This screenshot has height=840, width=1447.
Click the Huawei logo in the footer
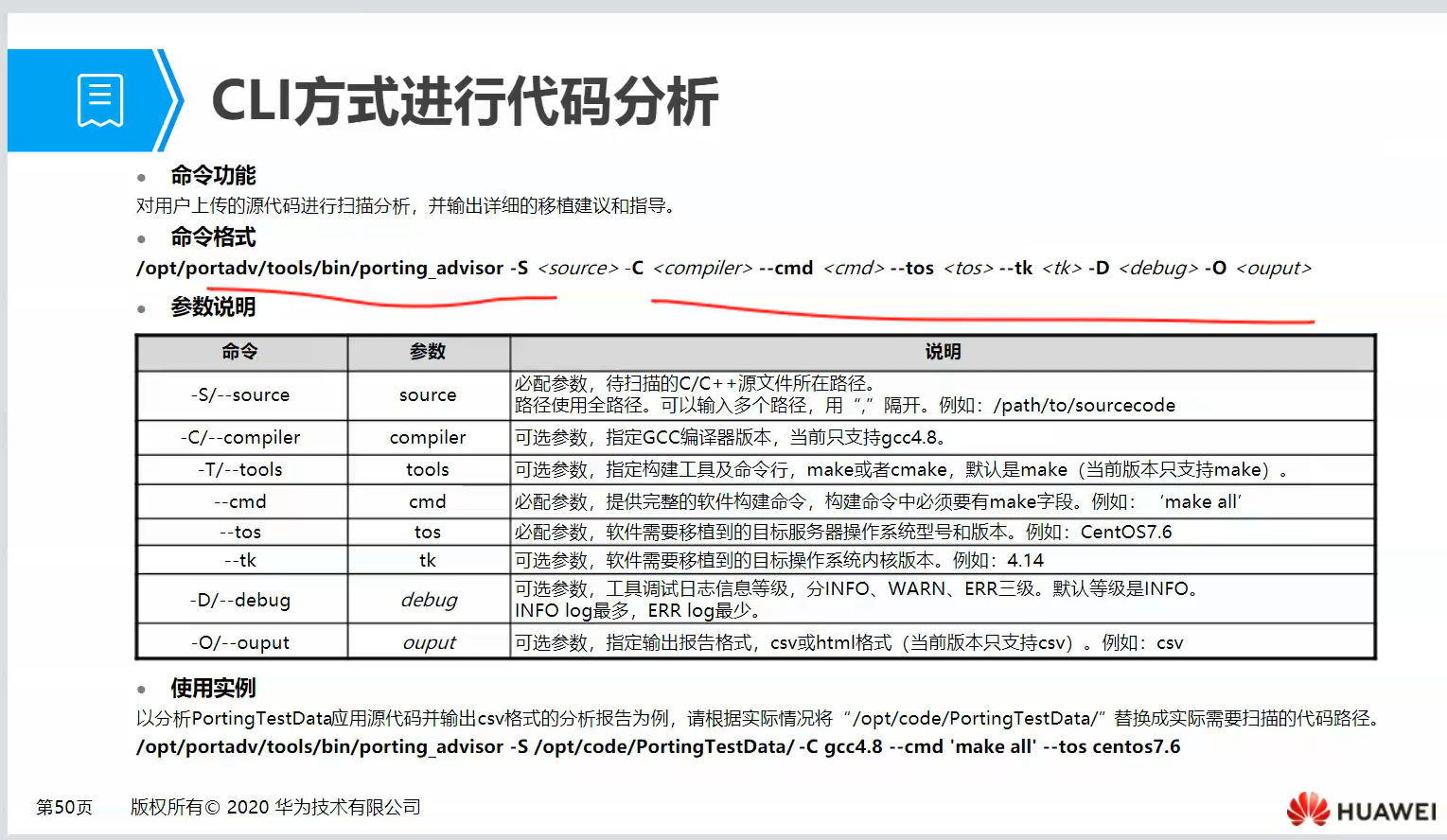1361,810
